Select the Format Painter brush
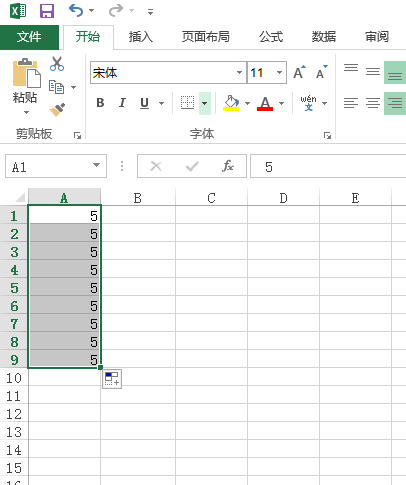This screenshot has width=406, height=485. pyautogui.click(x=57, y=110)
